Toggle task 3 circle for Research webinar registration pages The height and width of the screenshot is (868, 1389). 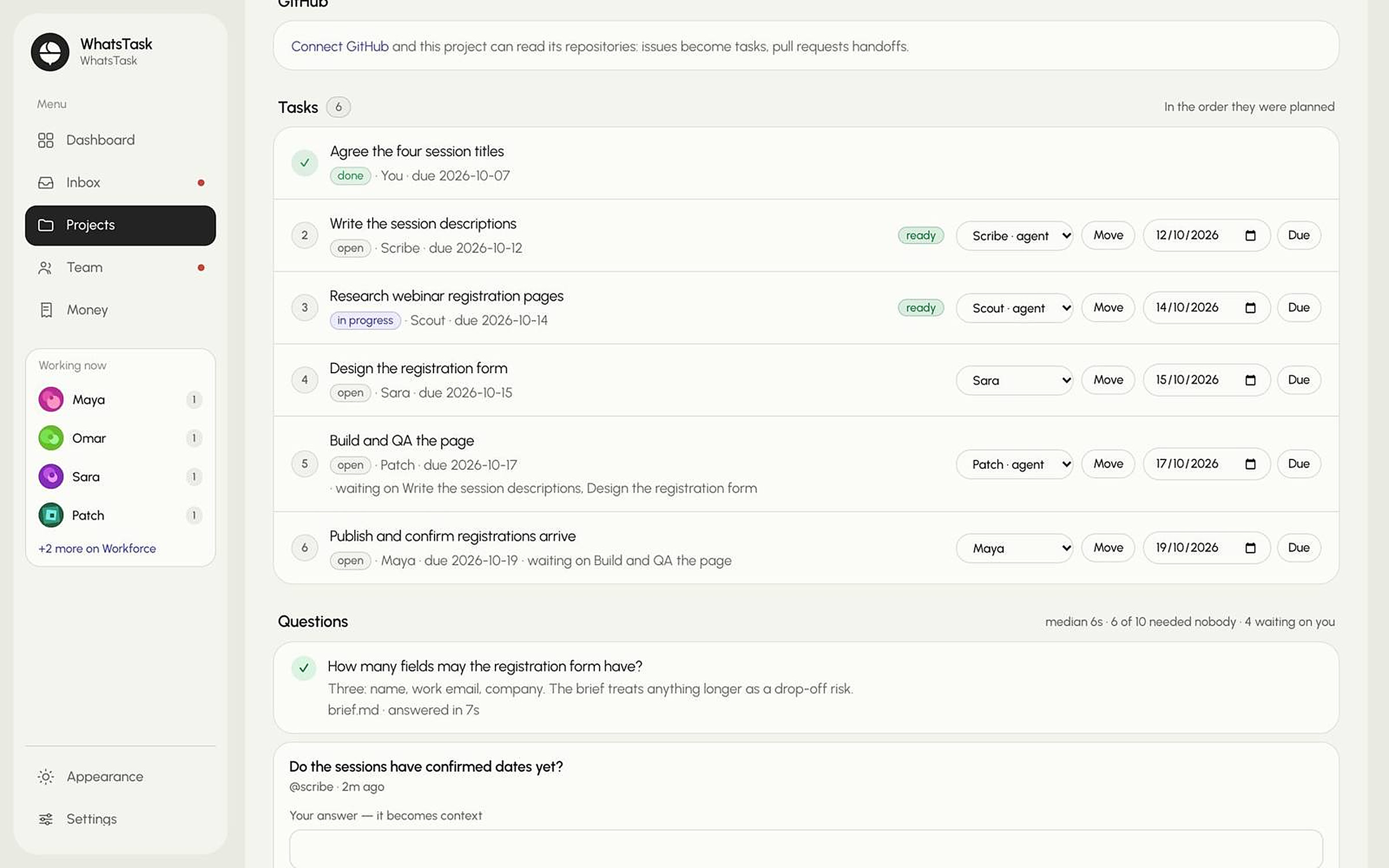[x=304, y=308]
